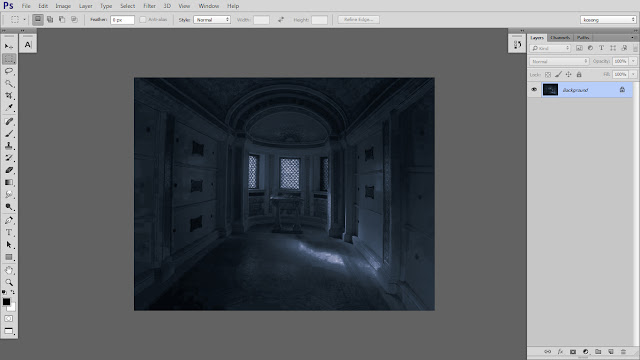The width and height of the screenshot is (640, 360).
Task: Select the Hand tool
Action: (9, 270)
